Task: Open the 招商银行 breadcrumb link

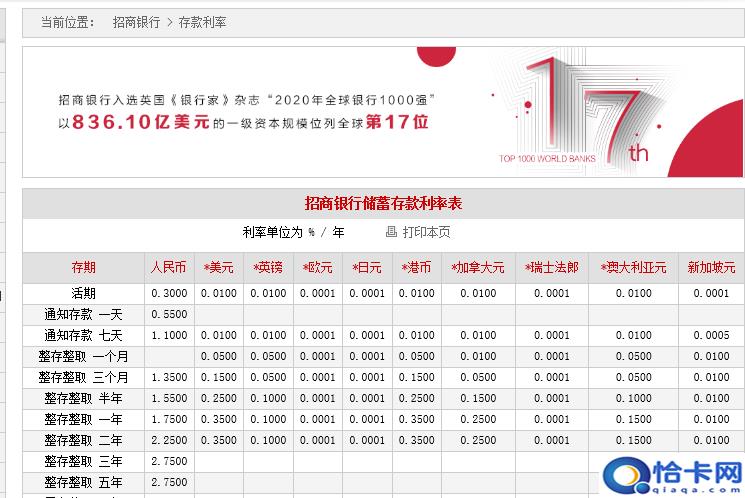Action: [x=136, y=22]
